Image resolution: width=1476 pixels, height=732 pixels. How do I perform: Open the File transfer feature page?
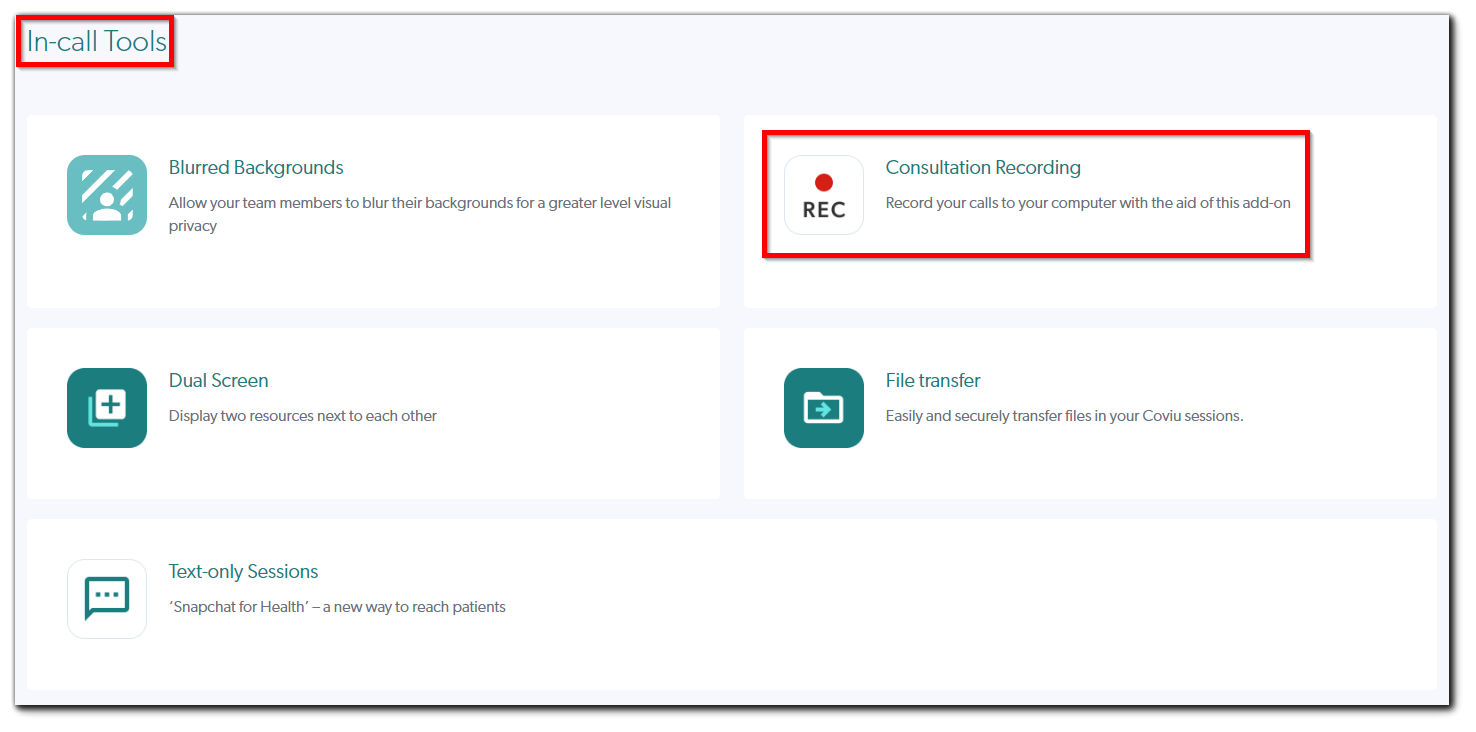(x=932, y=380)
